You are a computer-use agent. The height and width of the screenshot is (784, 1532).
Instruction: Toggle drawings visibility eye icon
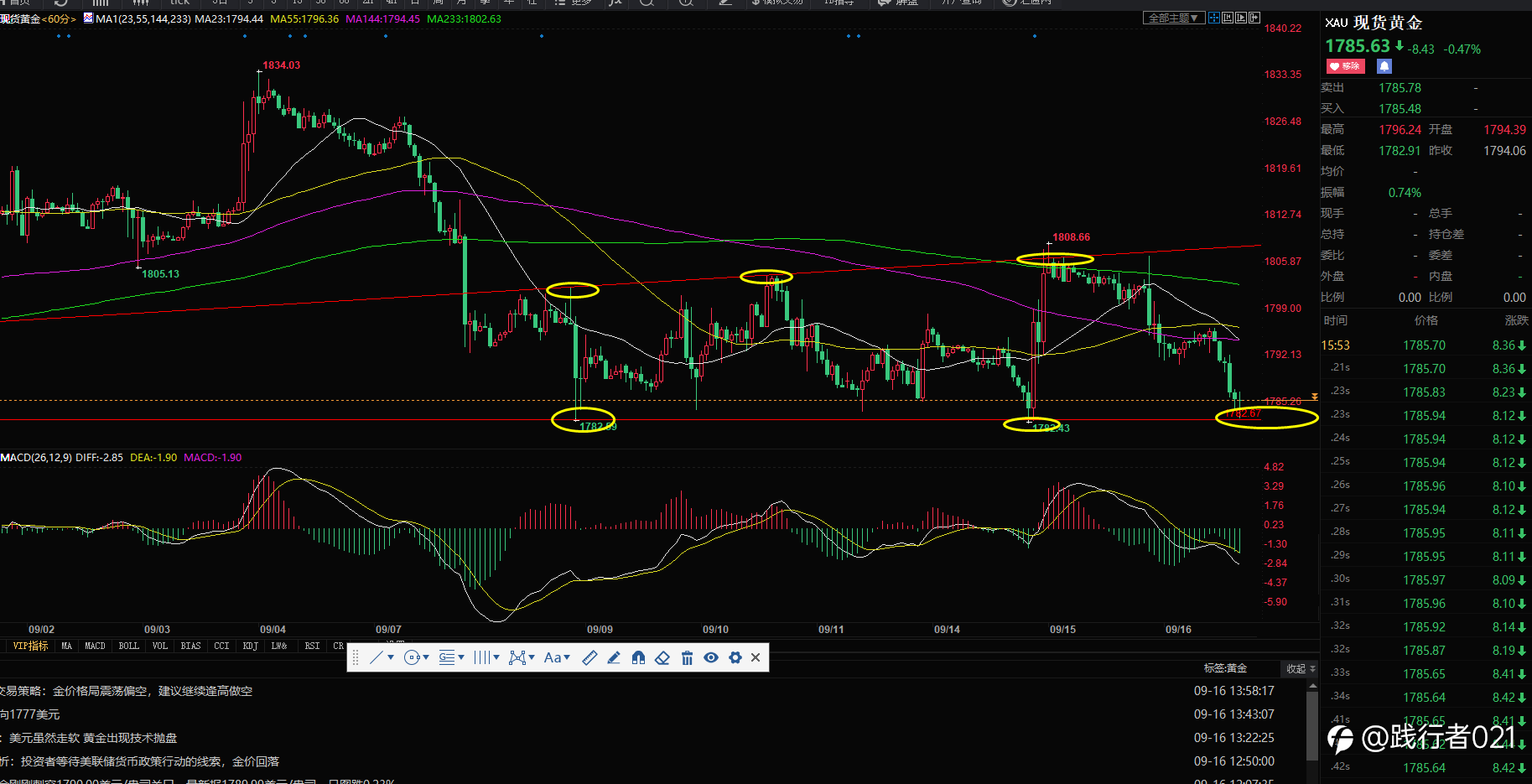coord(711,658)
